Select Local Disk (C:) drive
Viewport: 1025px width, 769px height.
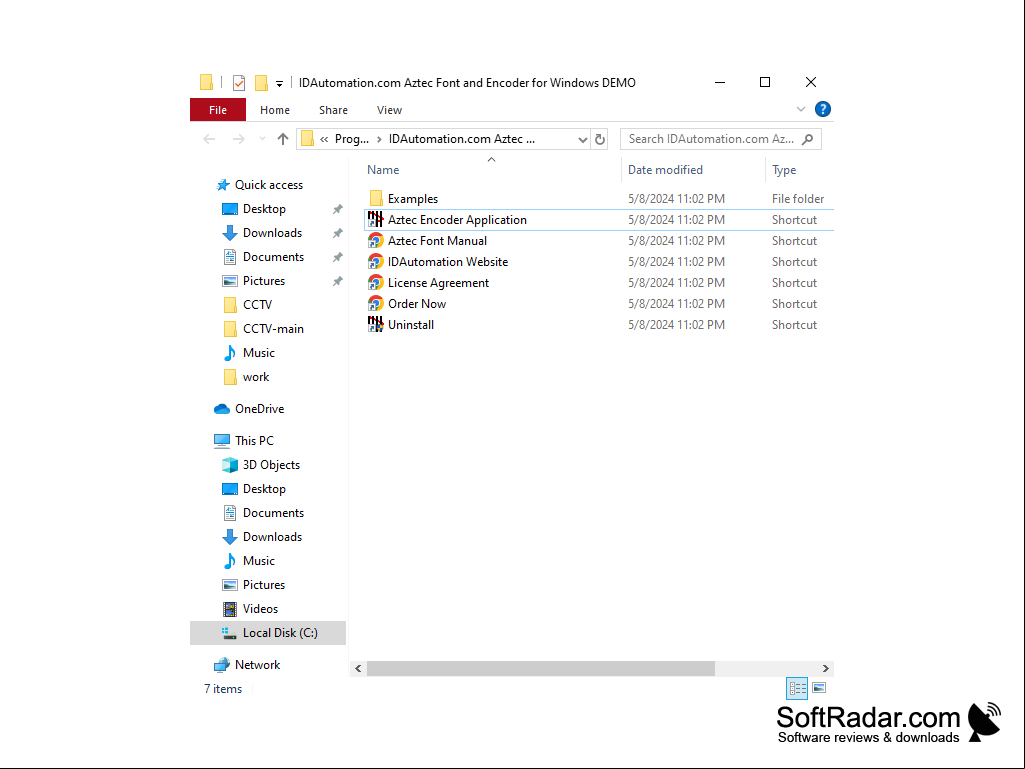click(268, 633)
